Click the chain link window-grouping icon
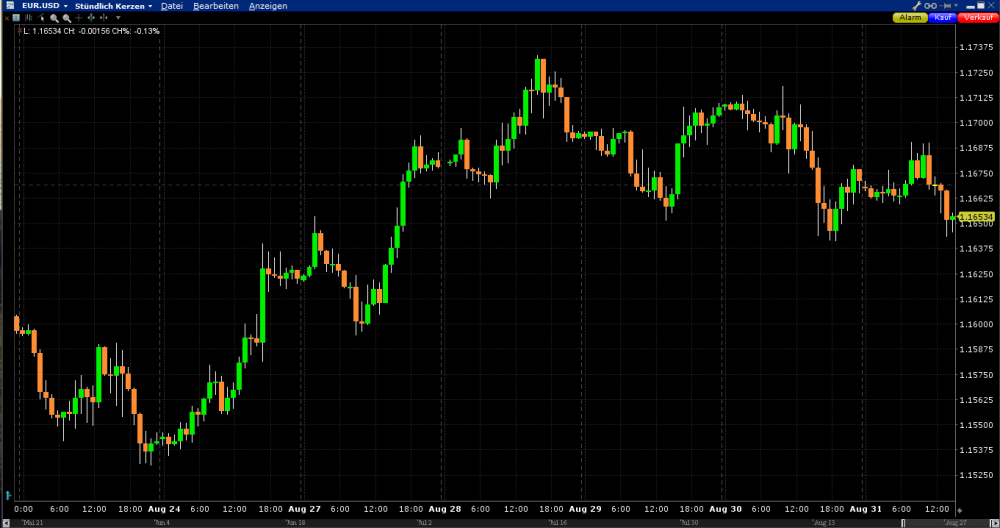This screenshot has width=1000, height=528. 930,6
